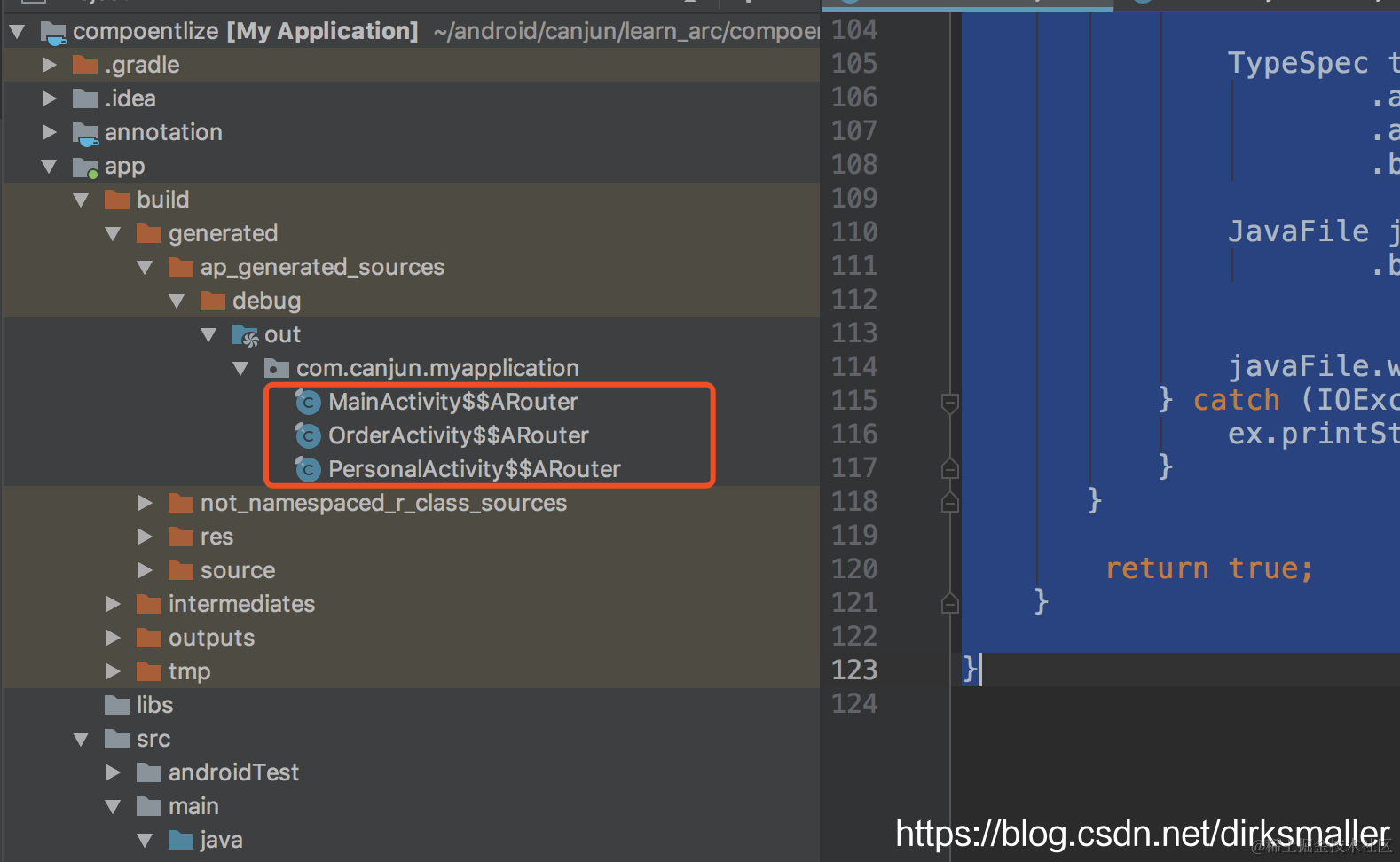1400x862 pixels.
Task: Click the build folder icon
Action: pyautogui.click(x=117, y=200)
